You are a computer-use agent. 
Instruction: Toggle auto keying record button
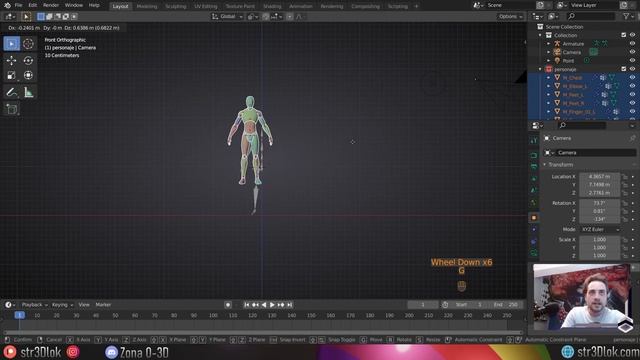(x=228, y=305)
